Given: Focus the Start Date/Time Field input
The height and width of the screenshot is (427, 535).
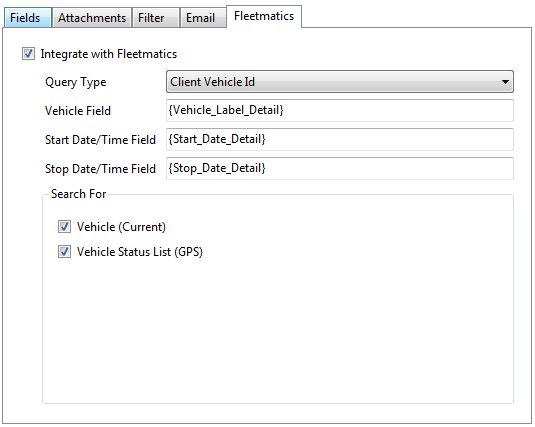Looking at the screenshot, I should (340, 139).
